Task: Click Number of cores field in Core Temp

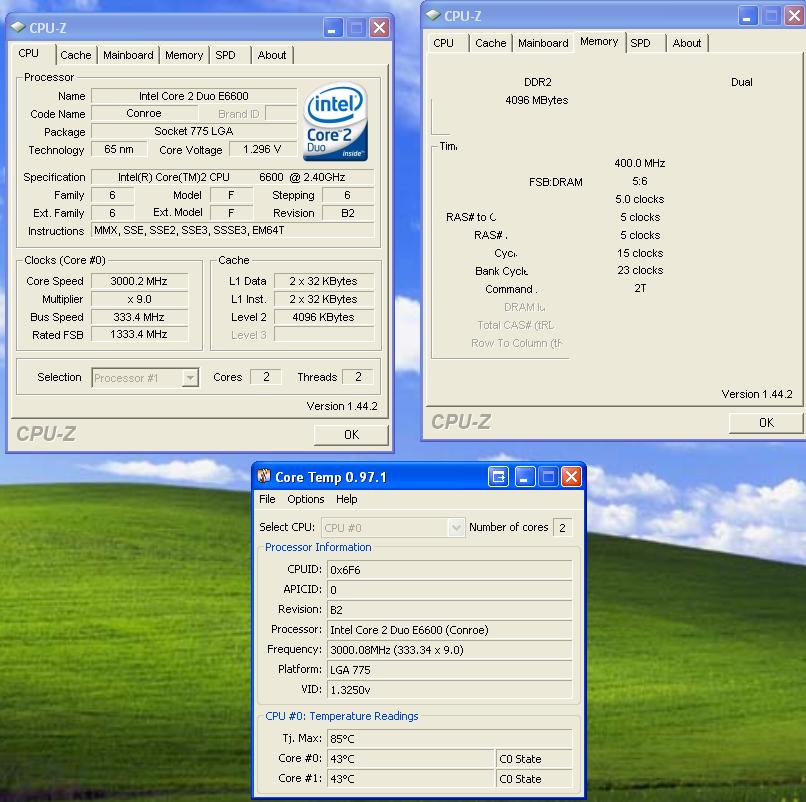Action: pos(562,528)
